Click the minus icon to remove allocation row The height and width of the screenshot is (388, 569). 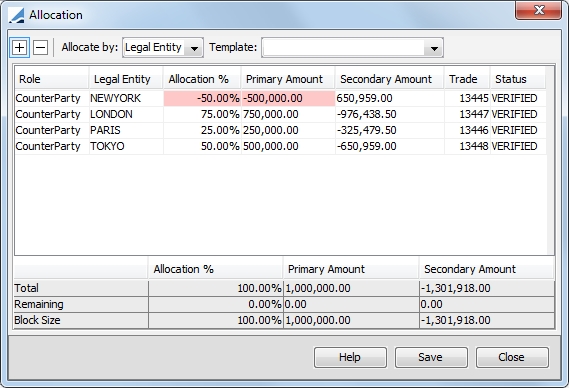coord(40,48)
